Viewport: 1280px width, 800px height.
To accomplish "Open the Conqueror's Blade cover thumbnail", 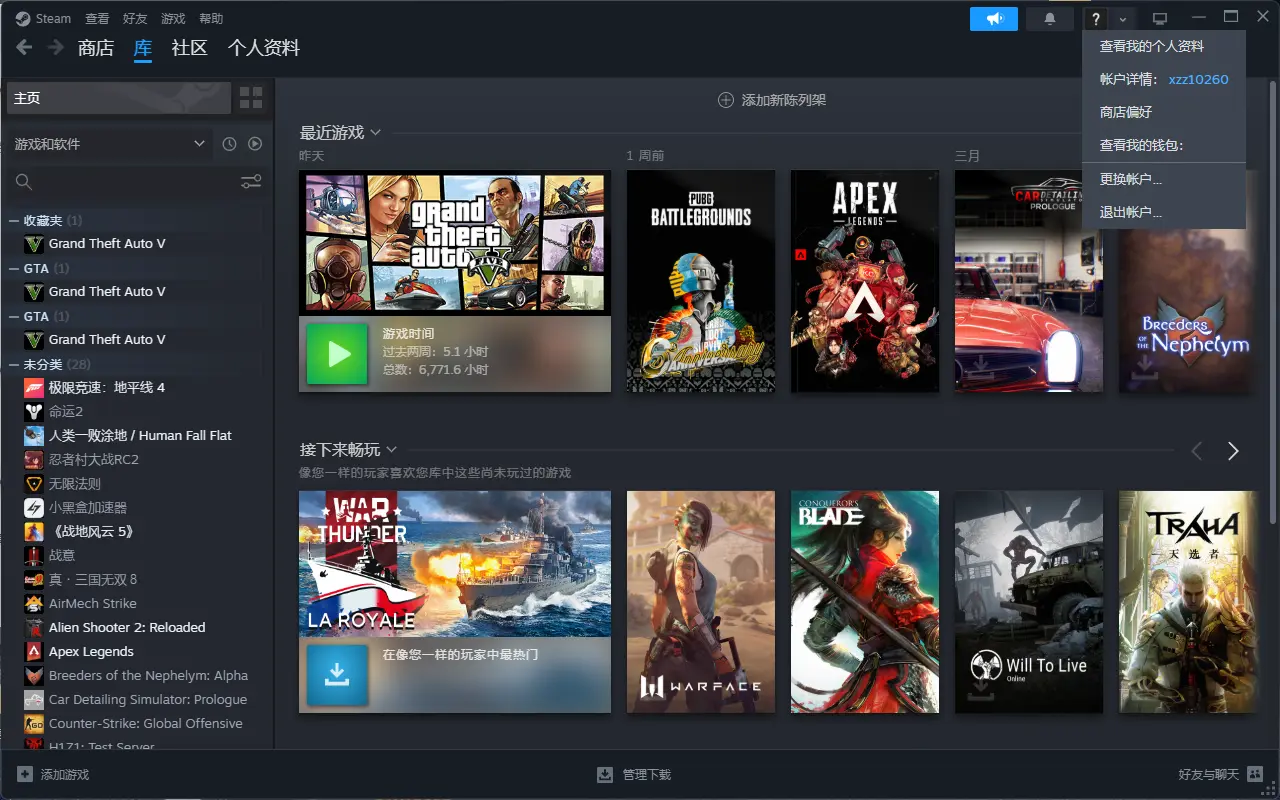I will (x=865, y=602).
